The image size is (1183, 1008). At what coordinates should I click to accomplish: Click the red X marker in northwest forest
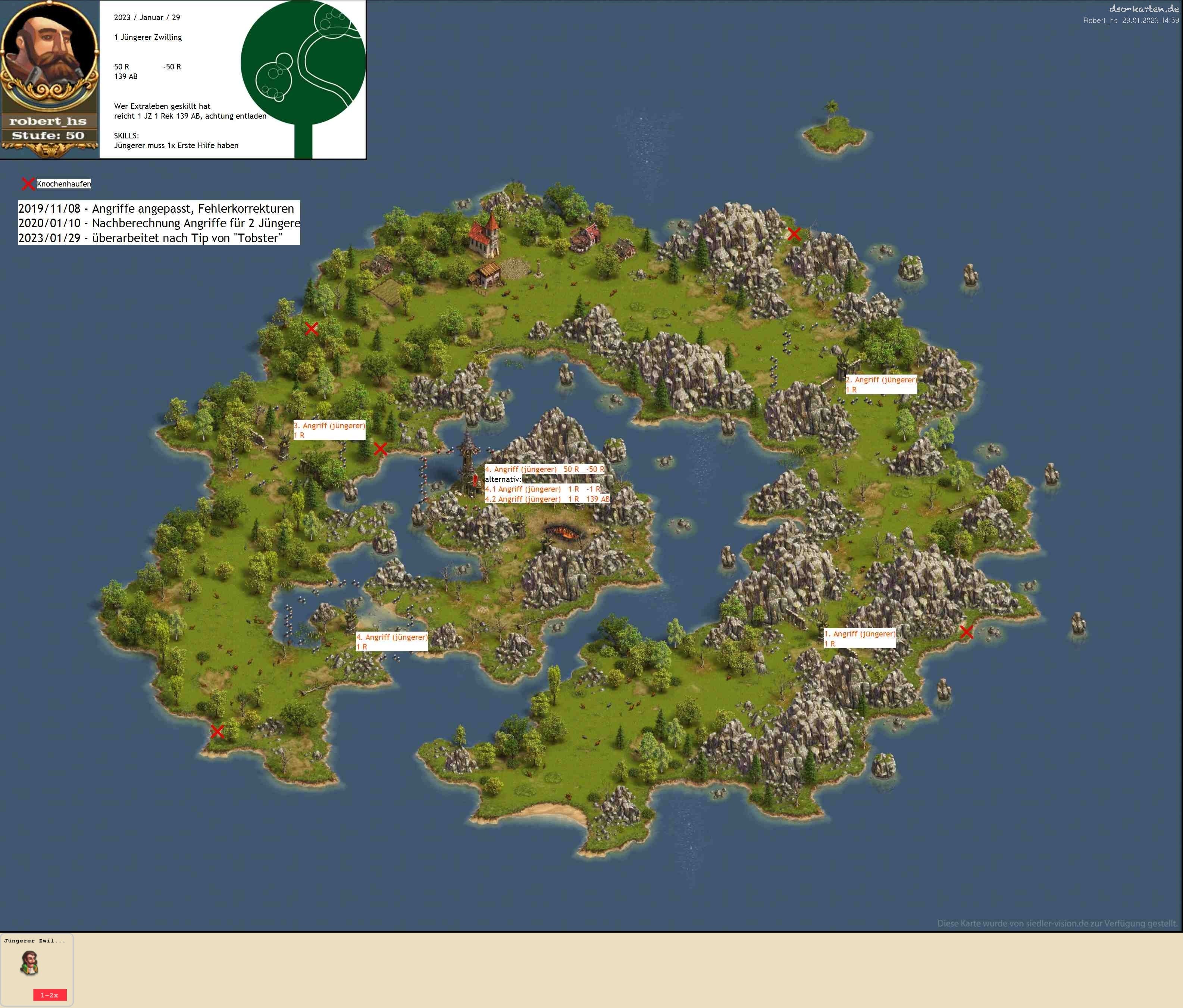tap(311, 328)
